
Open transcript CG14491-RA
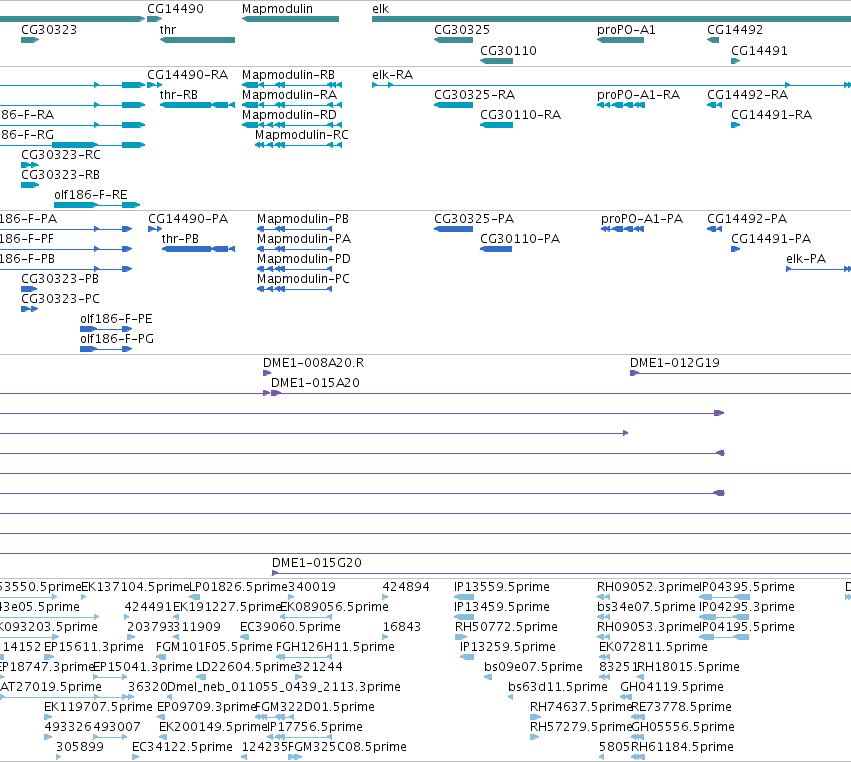pos(771,115)
